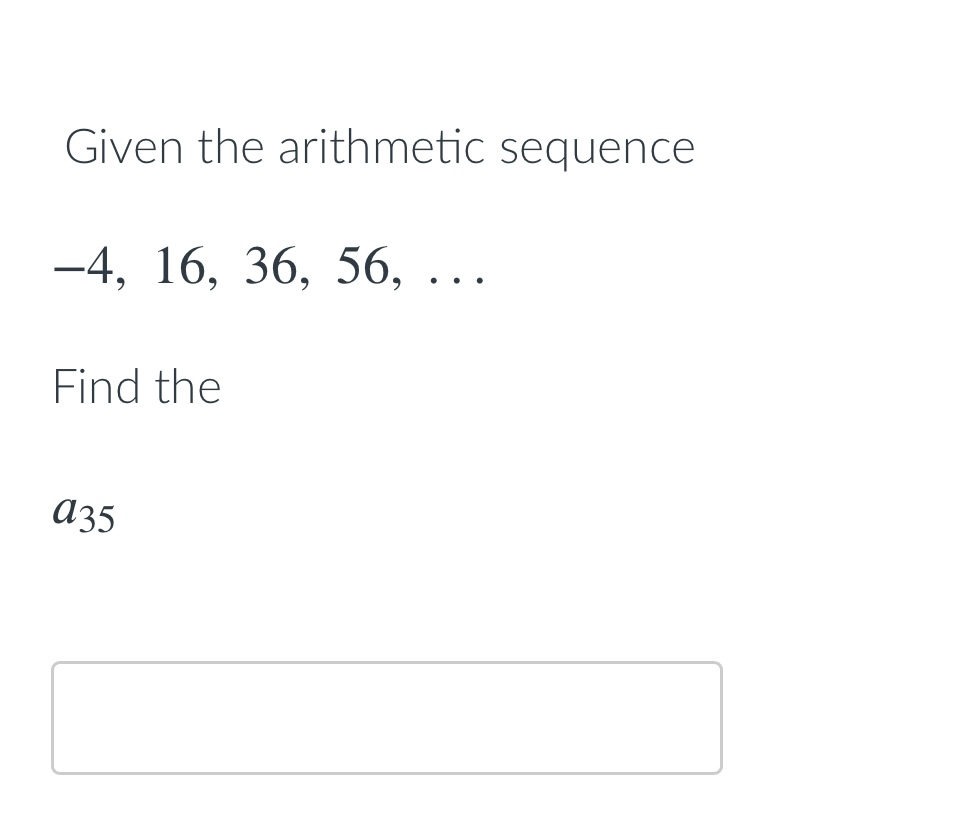This screenshot has width=973, height=834.
Task: Select the text 'Find the'
Action: point(136,387)
